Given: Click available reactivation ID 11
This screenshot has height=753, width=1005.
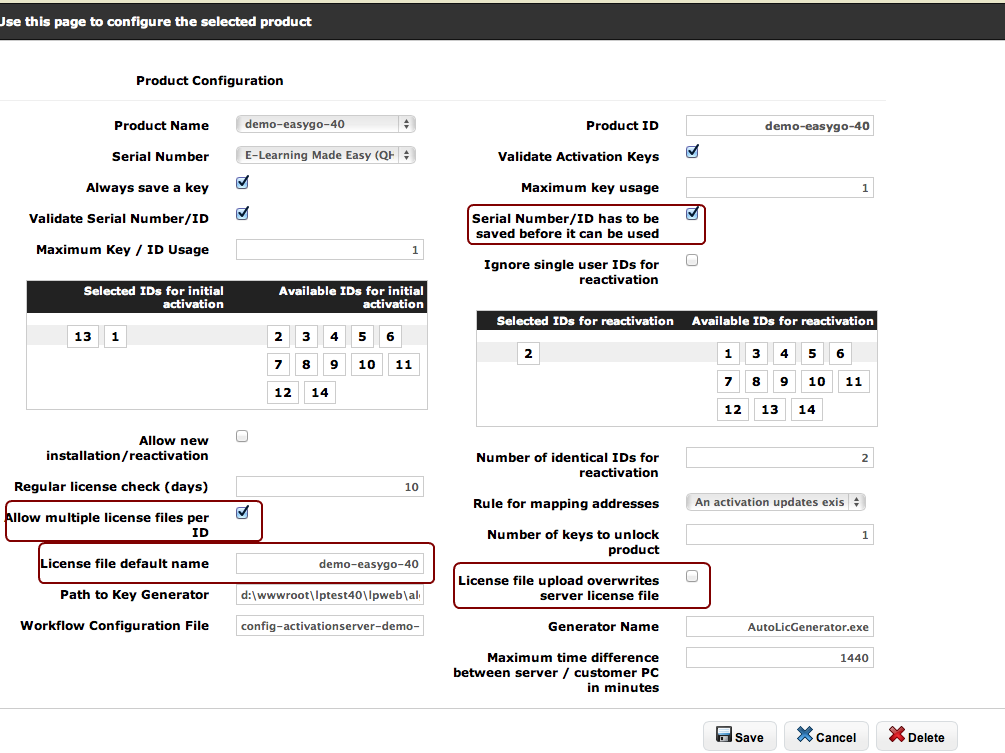Looking at the screenshot, I should point(854,381).
